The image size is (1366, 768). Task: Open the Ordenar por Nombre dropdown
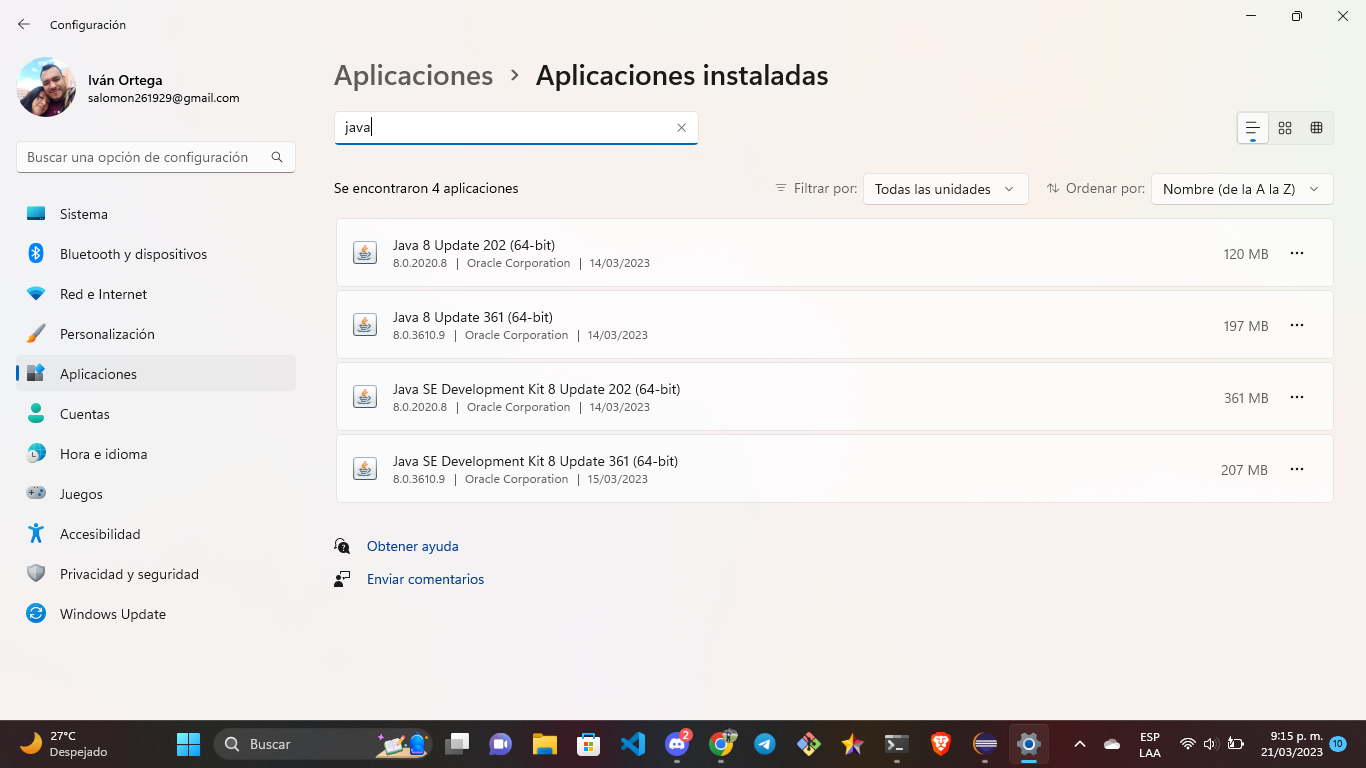click(1242, 189)
